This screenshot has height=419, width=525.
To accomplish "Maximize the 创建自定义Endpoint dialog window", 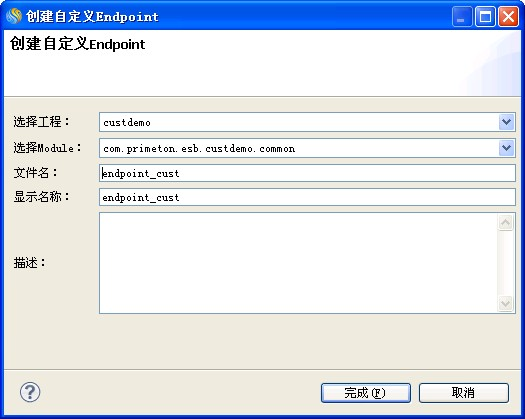I will (485, 17).
